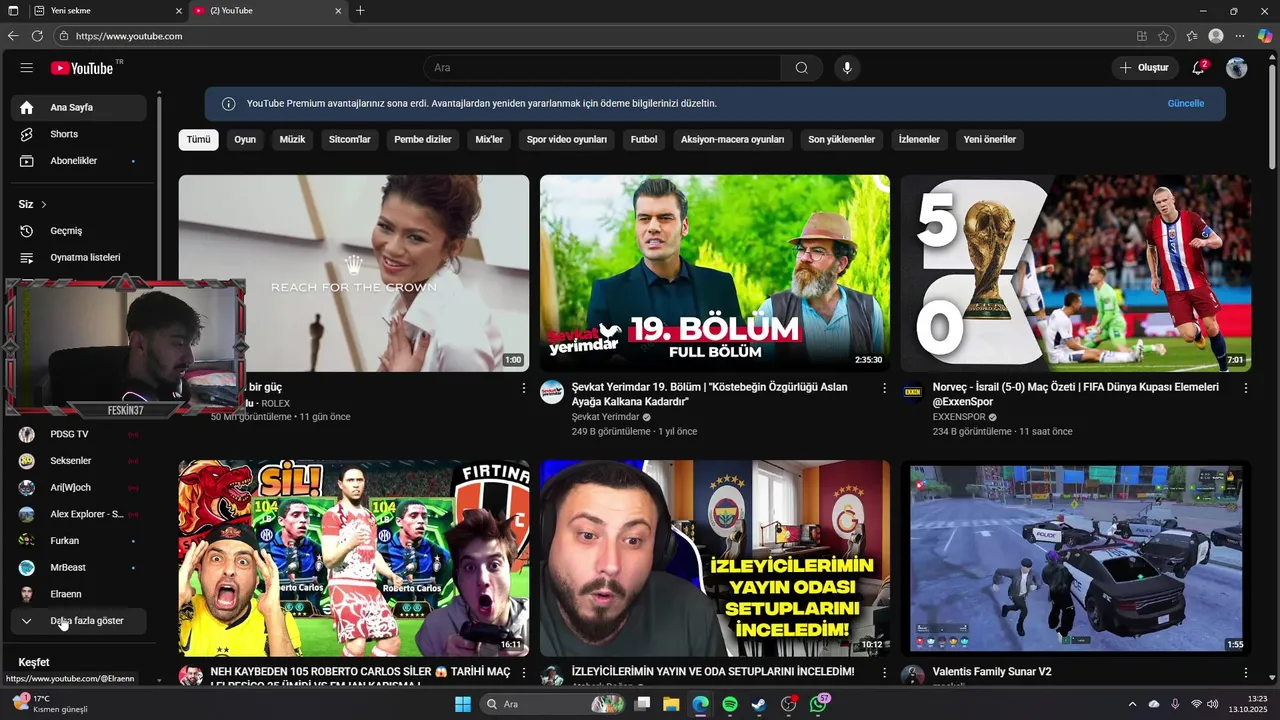
Task: Open Norveç - İsrail Maç Özeti title
Action: coord(1076,394)
